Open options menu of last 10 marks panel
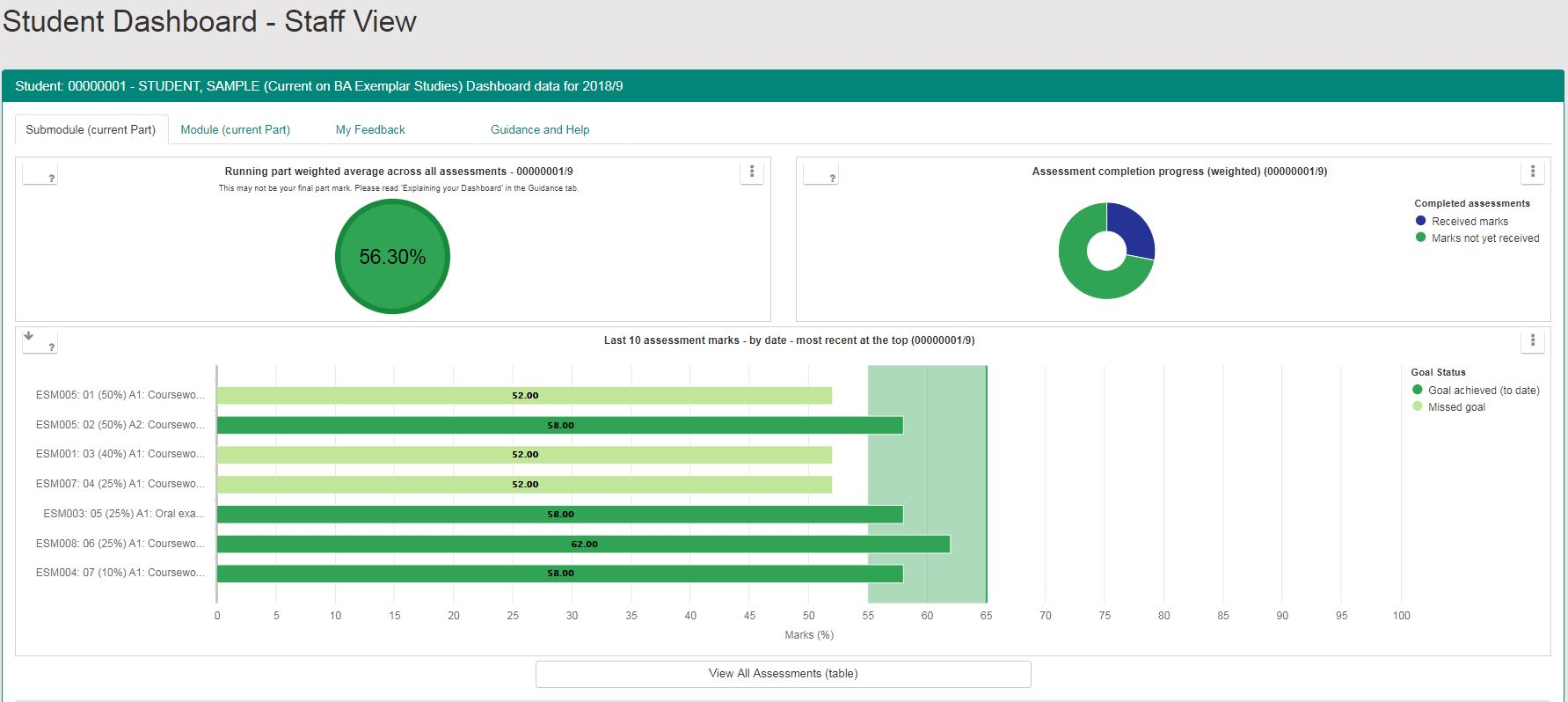Viewport: 1568px width, 702px height. 1533,340
